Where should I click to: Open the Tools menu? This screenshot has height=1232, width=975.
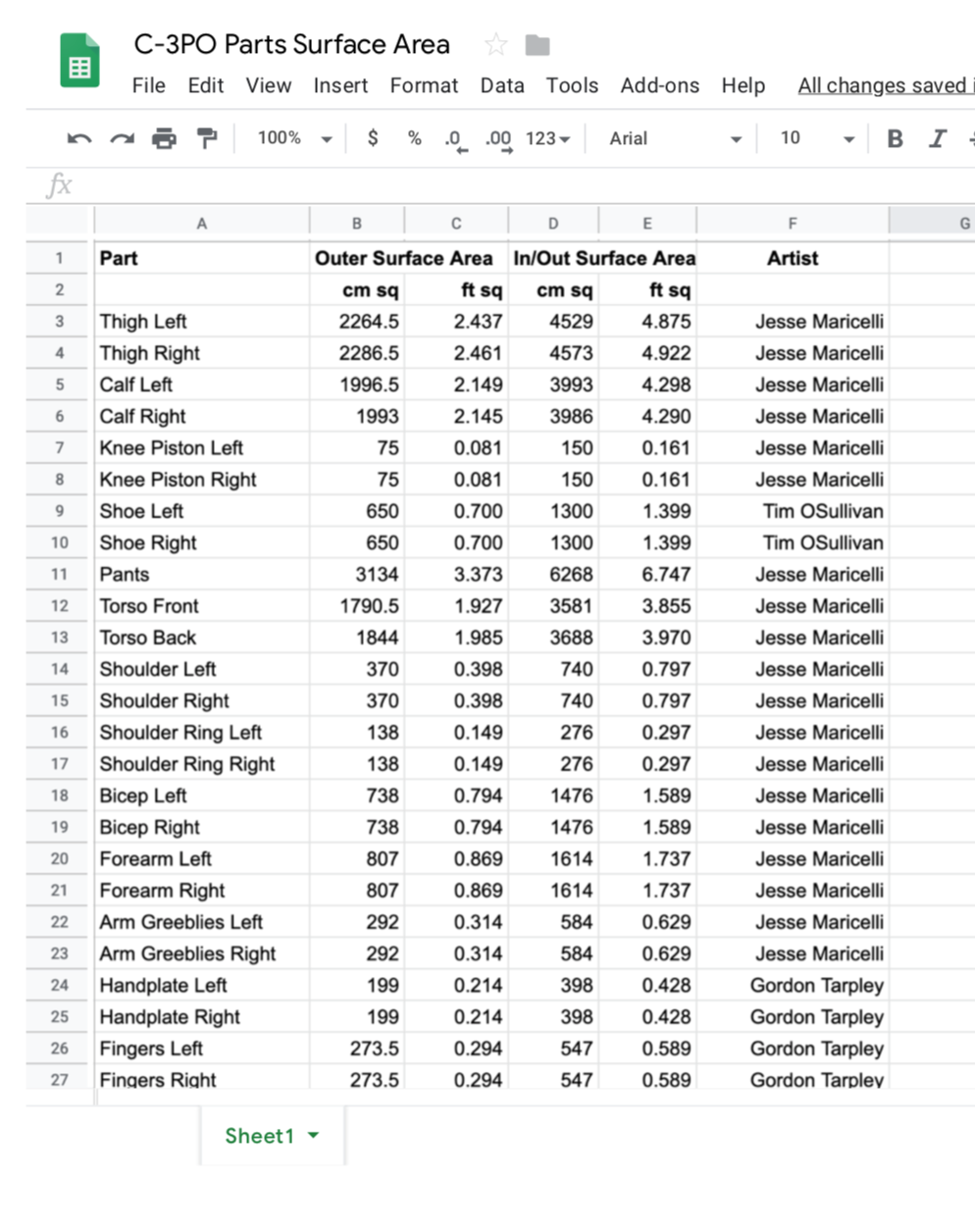[572, 85]
